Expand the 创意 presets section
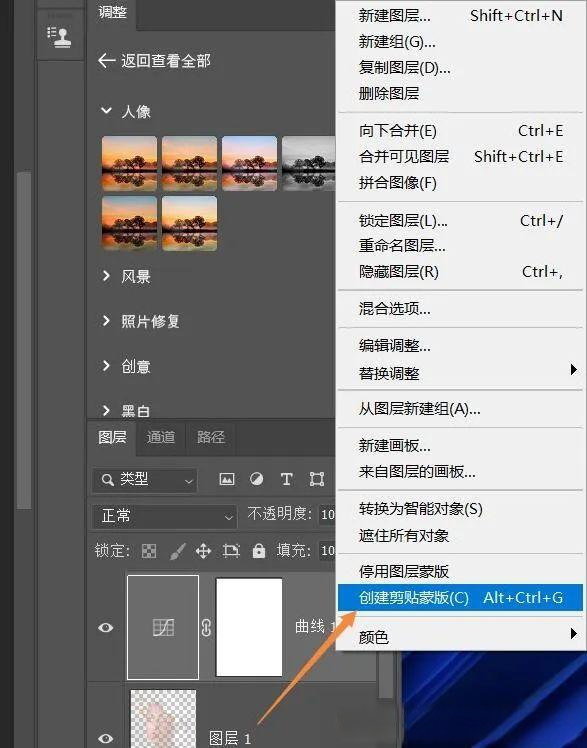Screen dimensions: 587x748 pyautogui.click(x=106, y=365)
